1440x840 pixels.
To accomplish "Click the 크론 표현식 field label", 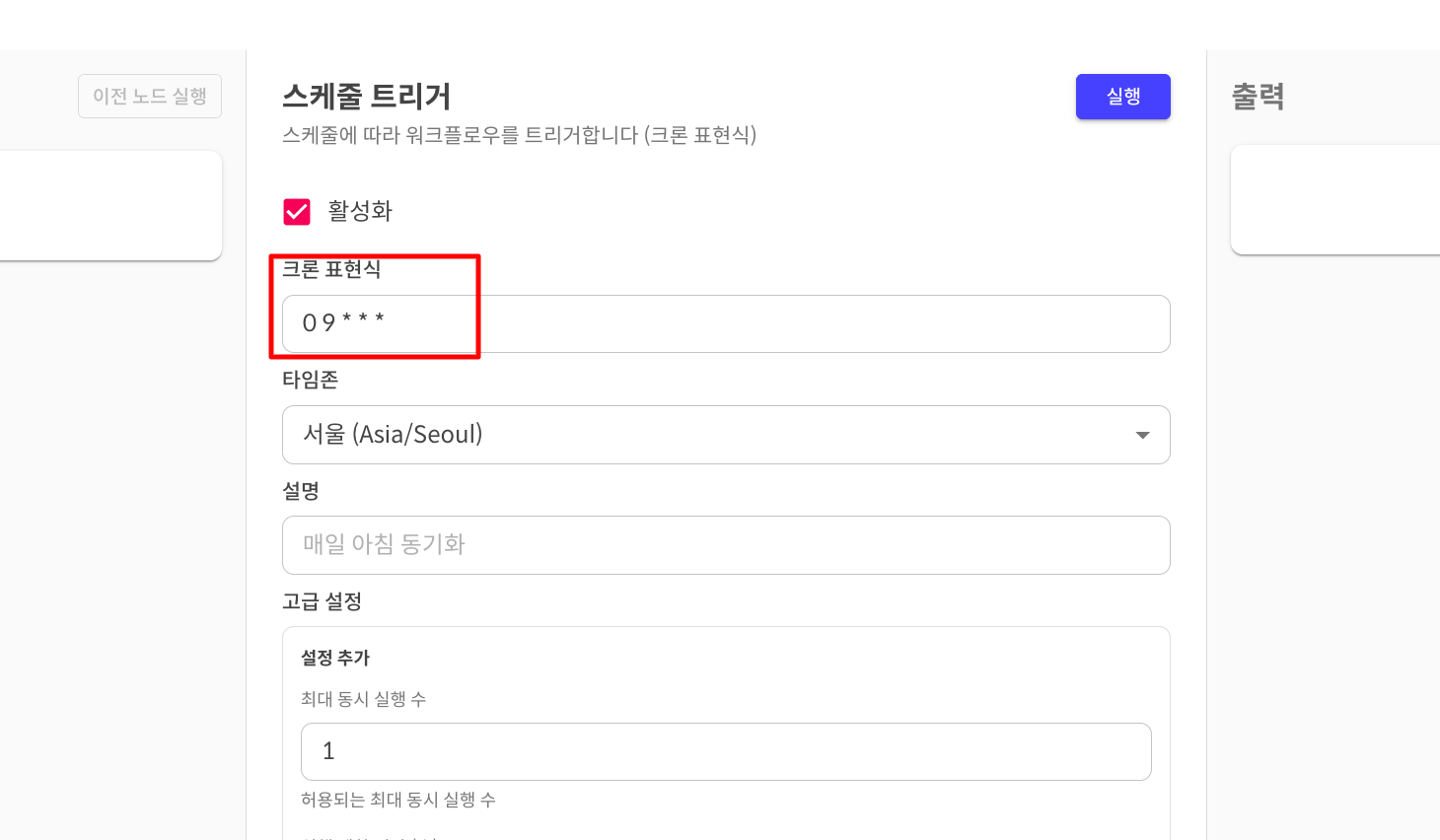I will click(x=331, y=269).
